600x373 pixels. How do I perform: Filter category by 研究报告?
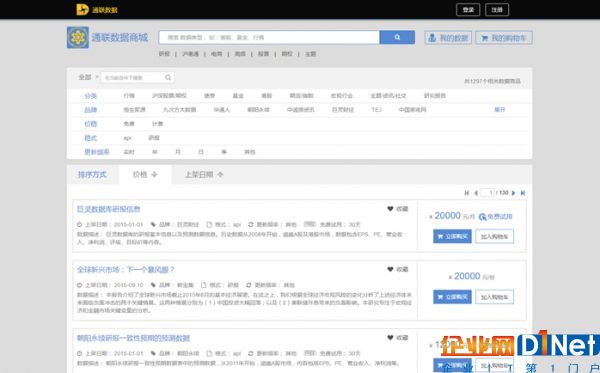coord(435,96)
